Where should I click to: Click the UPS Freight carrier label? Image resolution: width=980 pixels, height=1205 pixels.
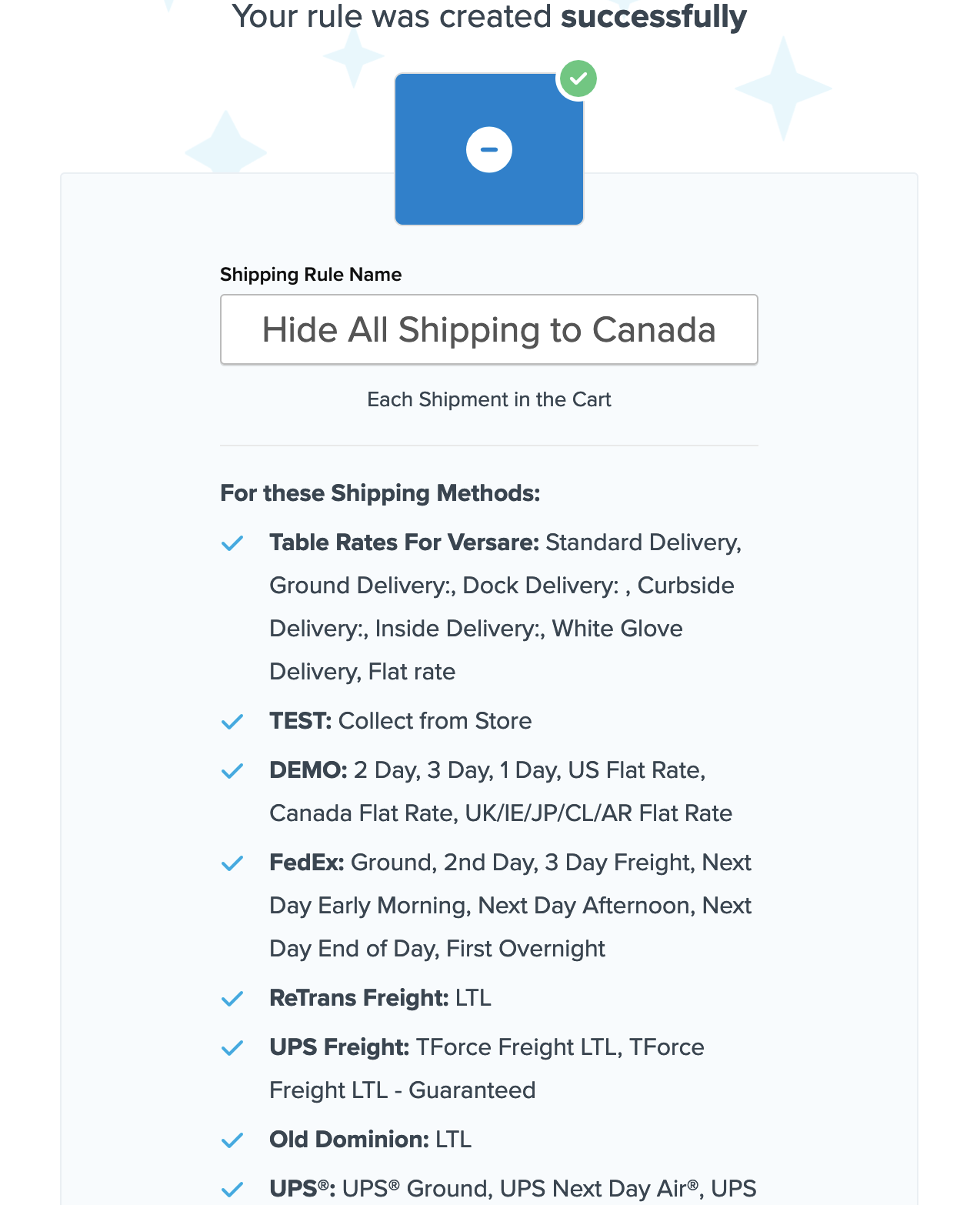point(339,1047)
